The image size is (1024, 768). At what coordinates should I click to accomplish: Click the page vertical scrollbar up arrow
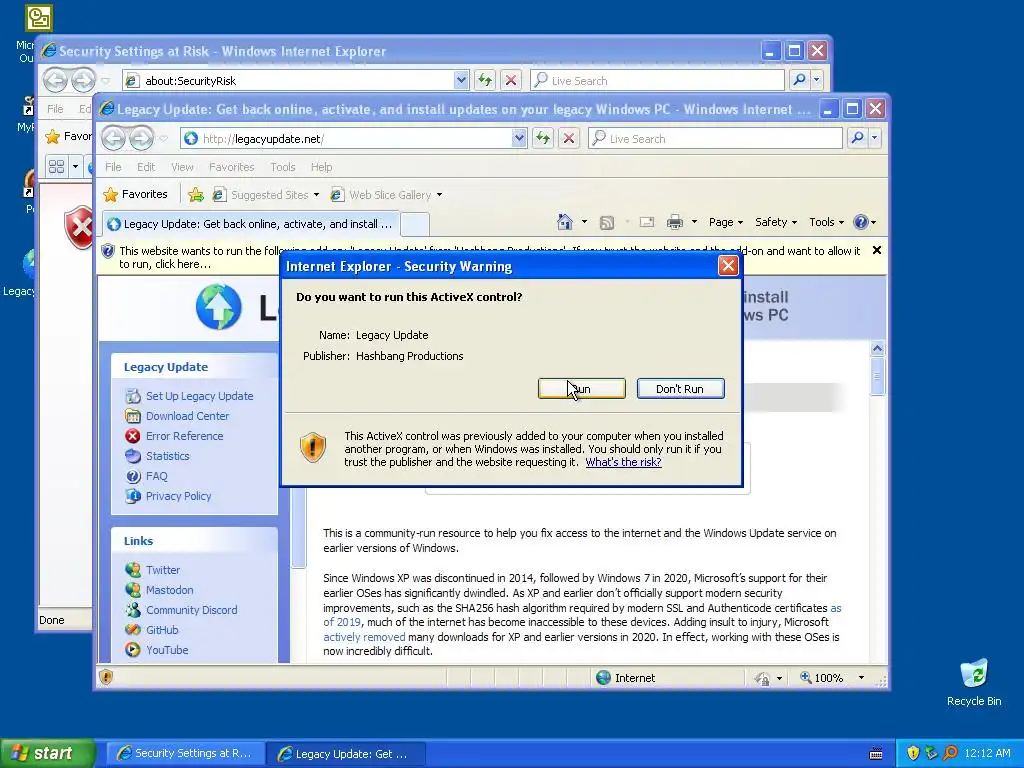[877, 348]
